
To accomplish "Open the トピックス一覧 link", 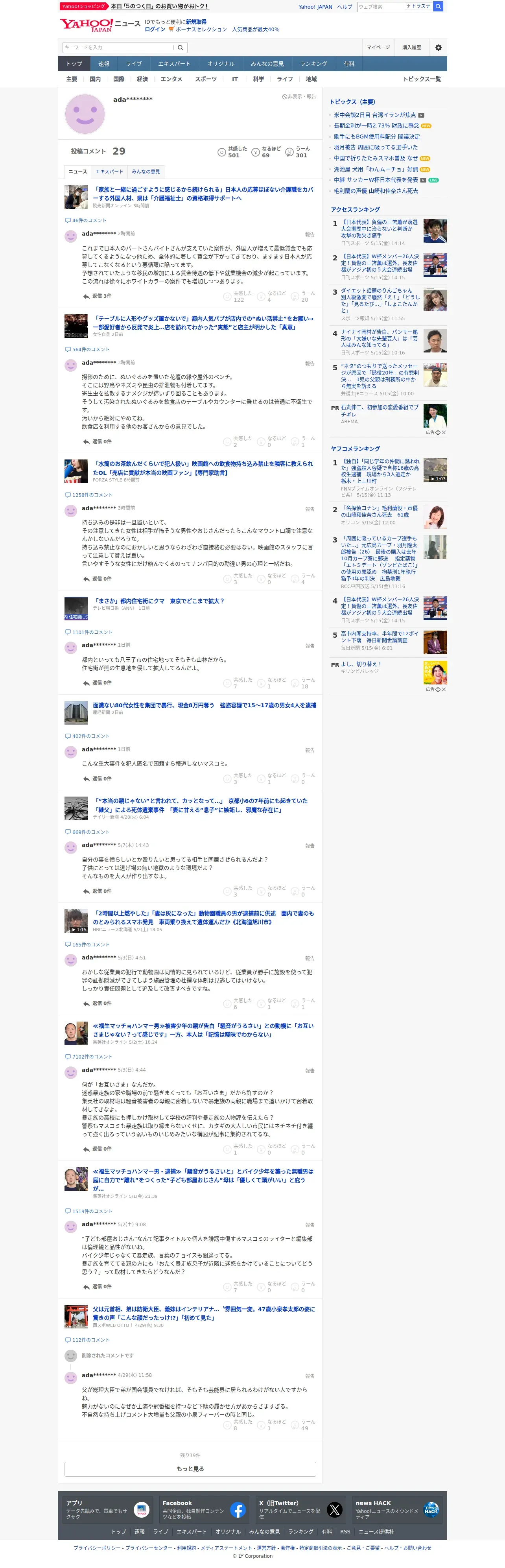I will pyautogui.click(x=422, y=79).
